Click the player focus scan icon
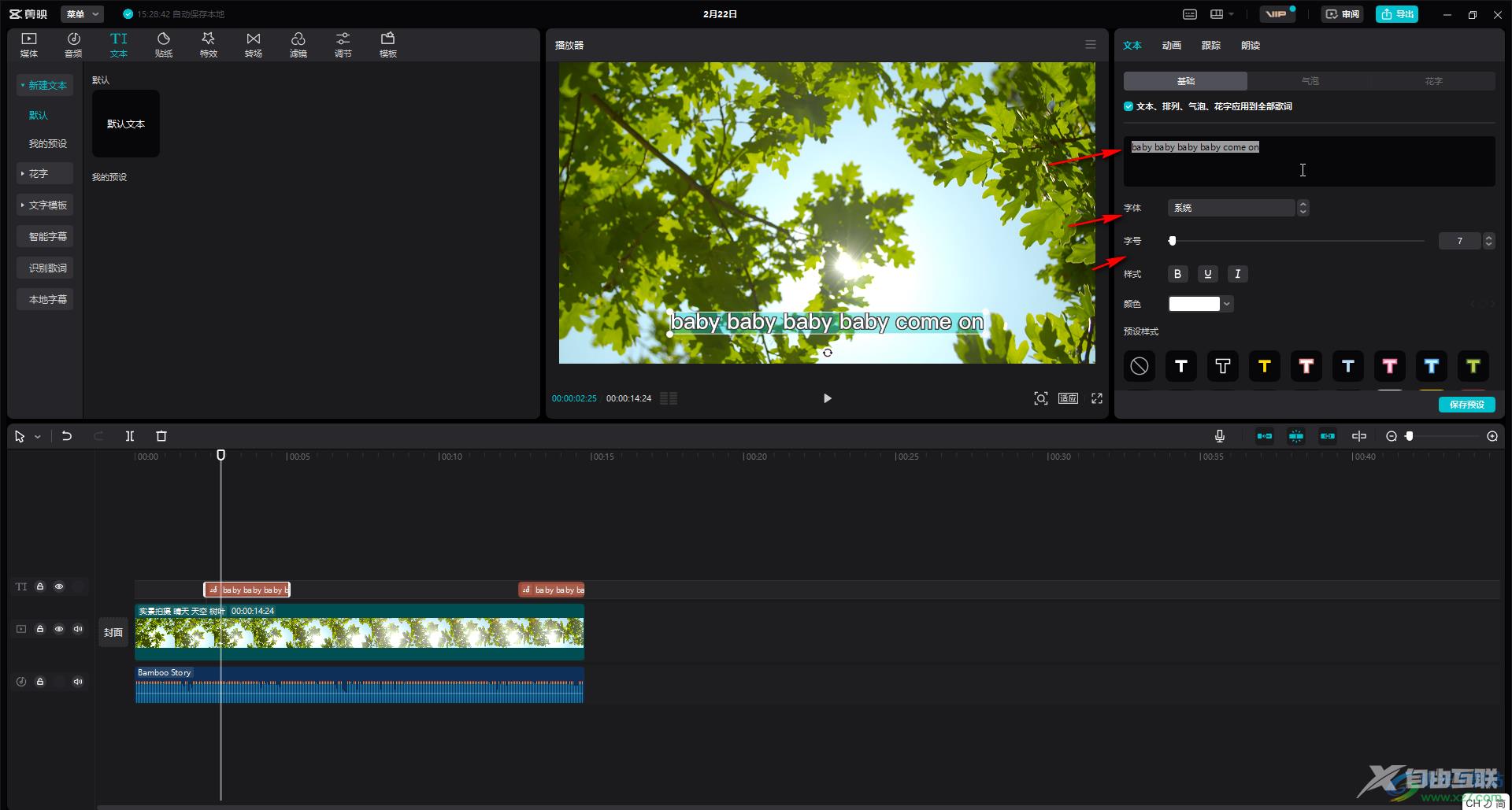This screenshot has height=810, width=1512. click(x=1041, y=398)
